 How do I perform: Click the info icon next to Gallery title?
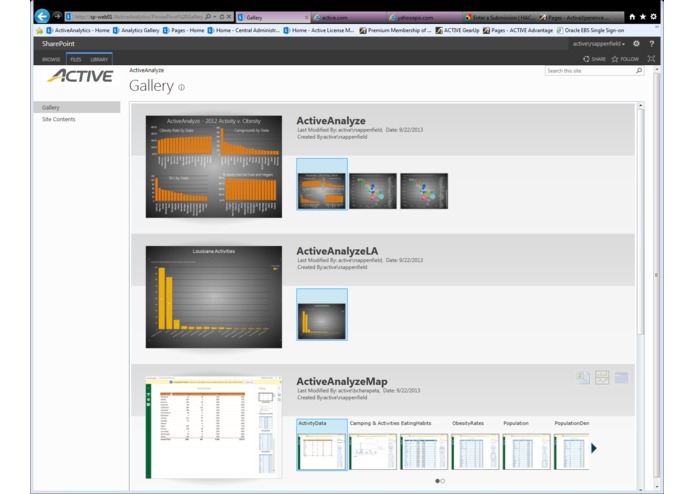[181, 87]
